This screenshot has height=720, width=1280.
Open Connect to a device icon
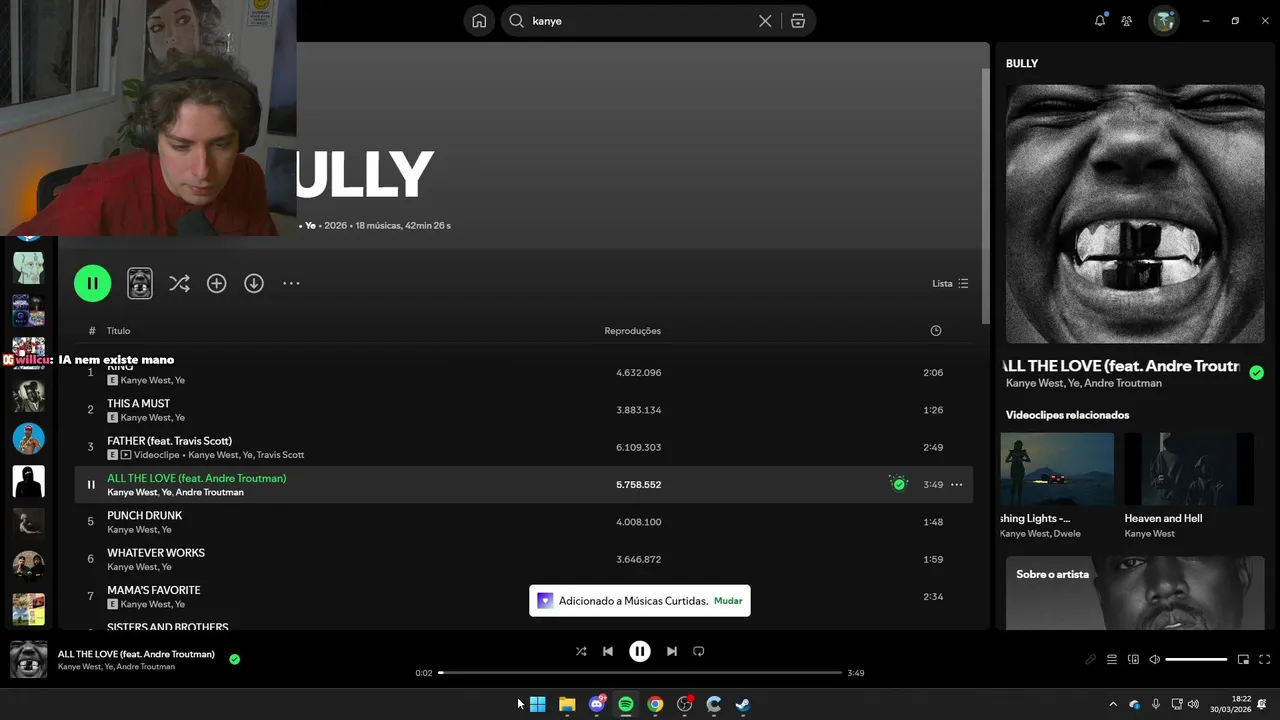(1133, 660)
